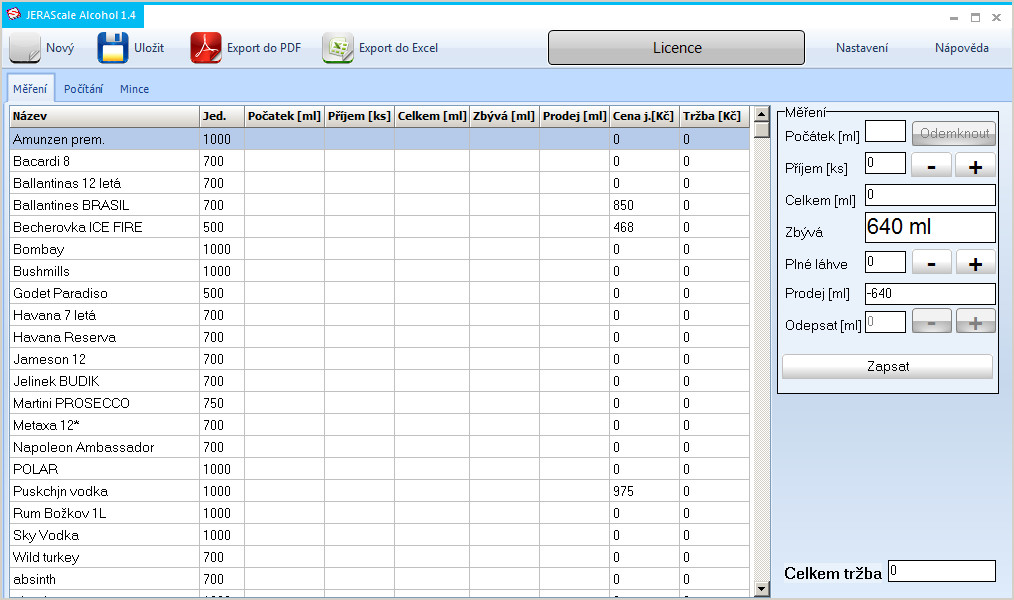Click the Tržba [Kč] column header
This screenshot has width=1014, height=600.
[x=714, y=116]
